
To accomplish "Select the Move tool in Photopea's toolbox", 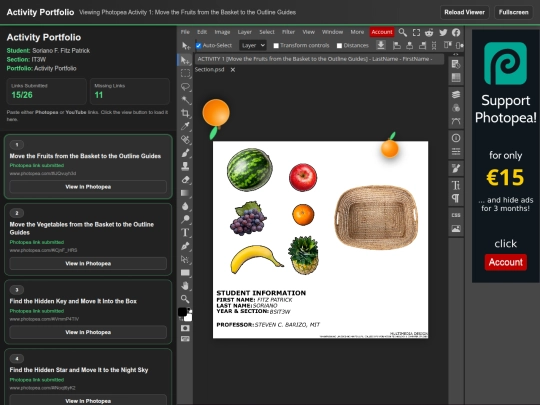I will [x=185, y=60].
